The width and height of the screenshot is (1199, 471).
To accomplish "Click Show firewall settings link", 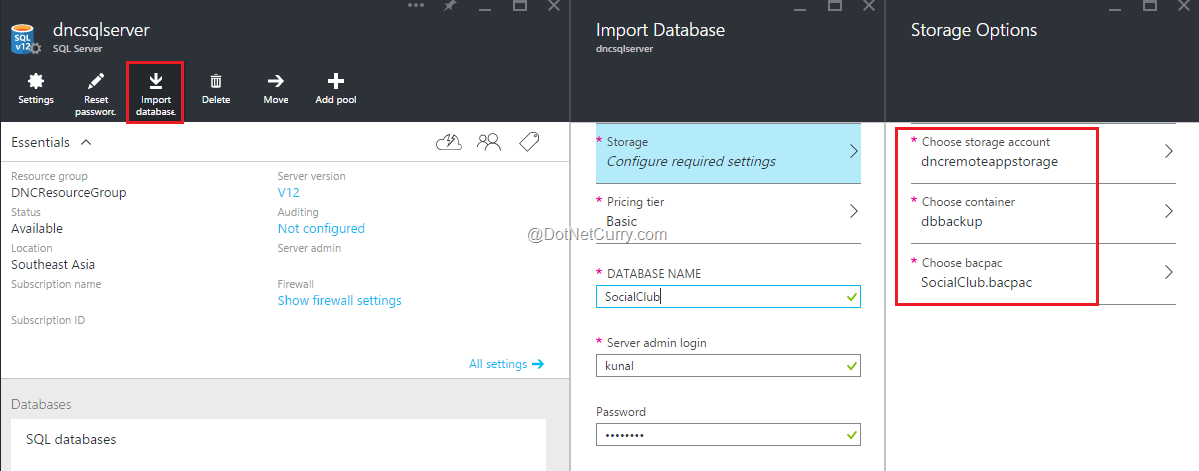I will coord(340,300).
